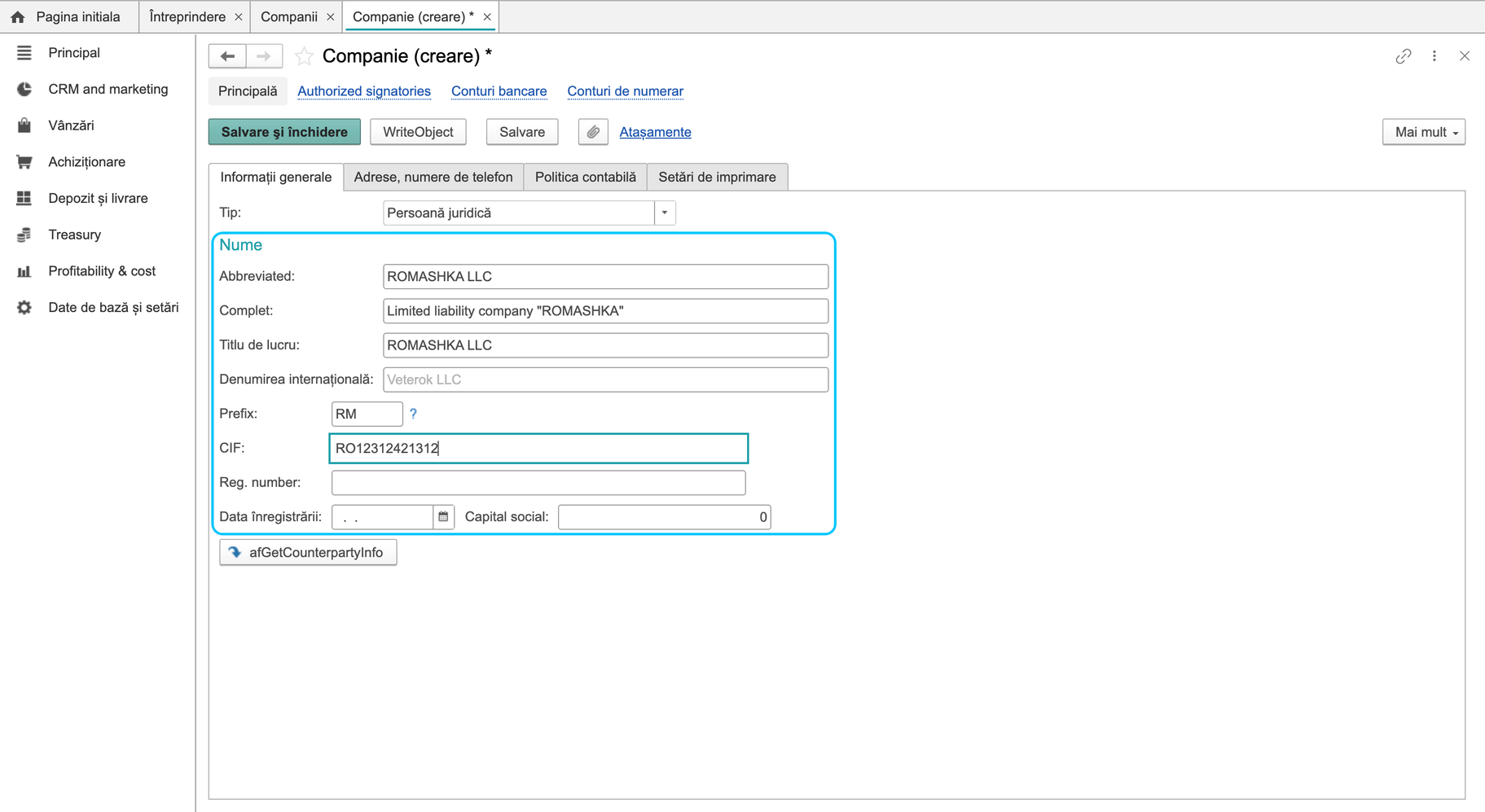
Task: Open the Companii window tab
Action: click(289, 17)
